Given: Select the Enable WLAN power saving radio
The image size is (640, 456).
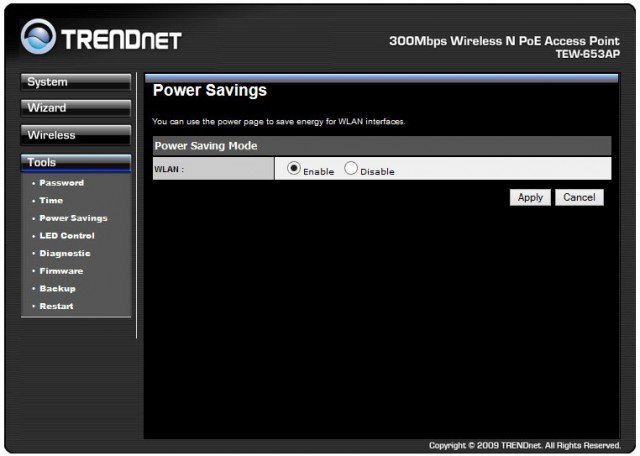Looking at the screenshot, I should [294, 169].
